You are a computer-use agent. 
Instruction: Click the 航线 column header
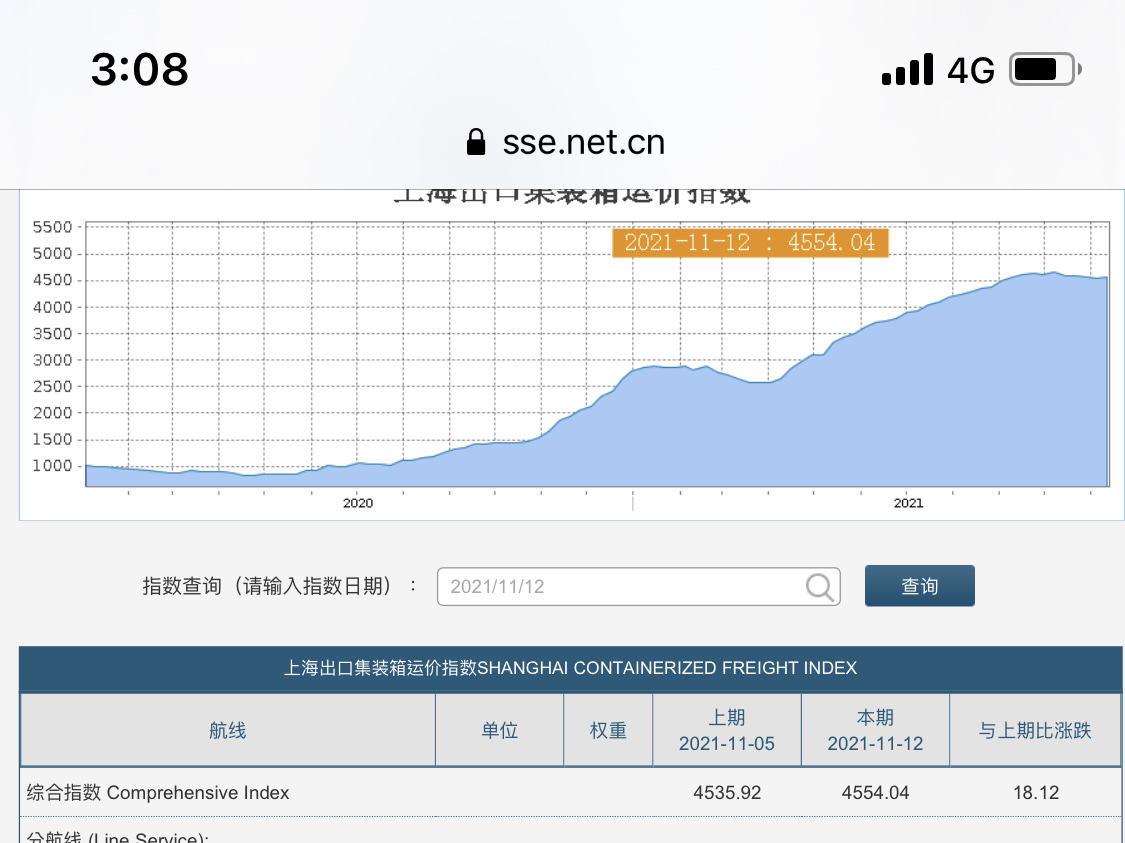pos(228,731)
